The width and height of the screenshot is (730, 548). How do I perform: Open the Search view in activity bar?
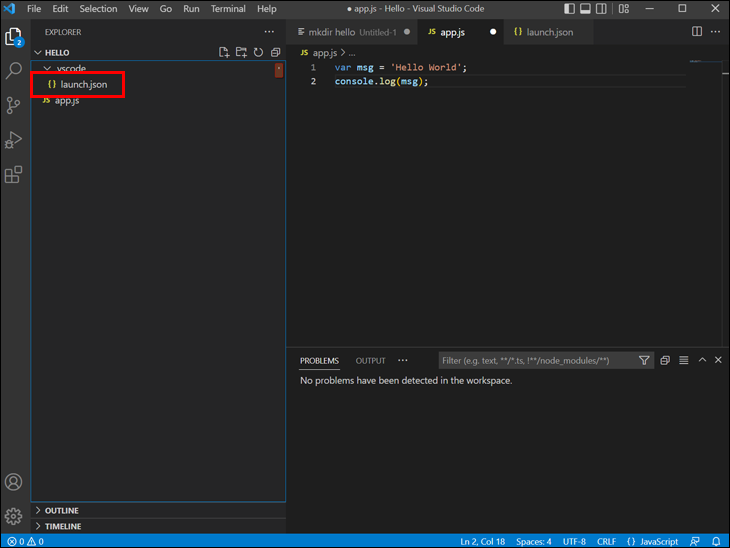14,71
